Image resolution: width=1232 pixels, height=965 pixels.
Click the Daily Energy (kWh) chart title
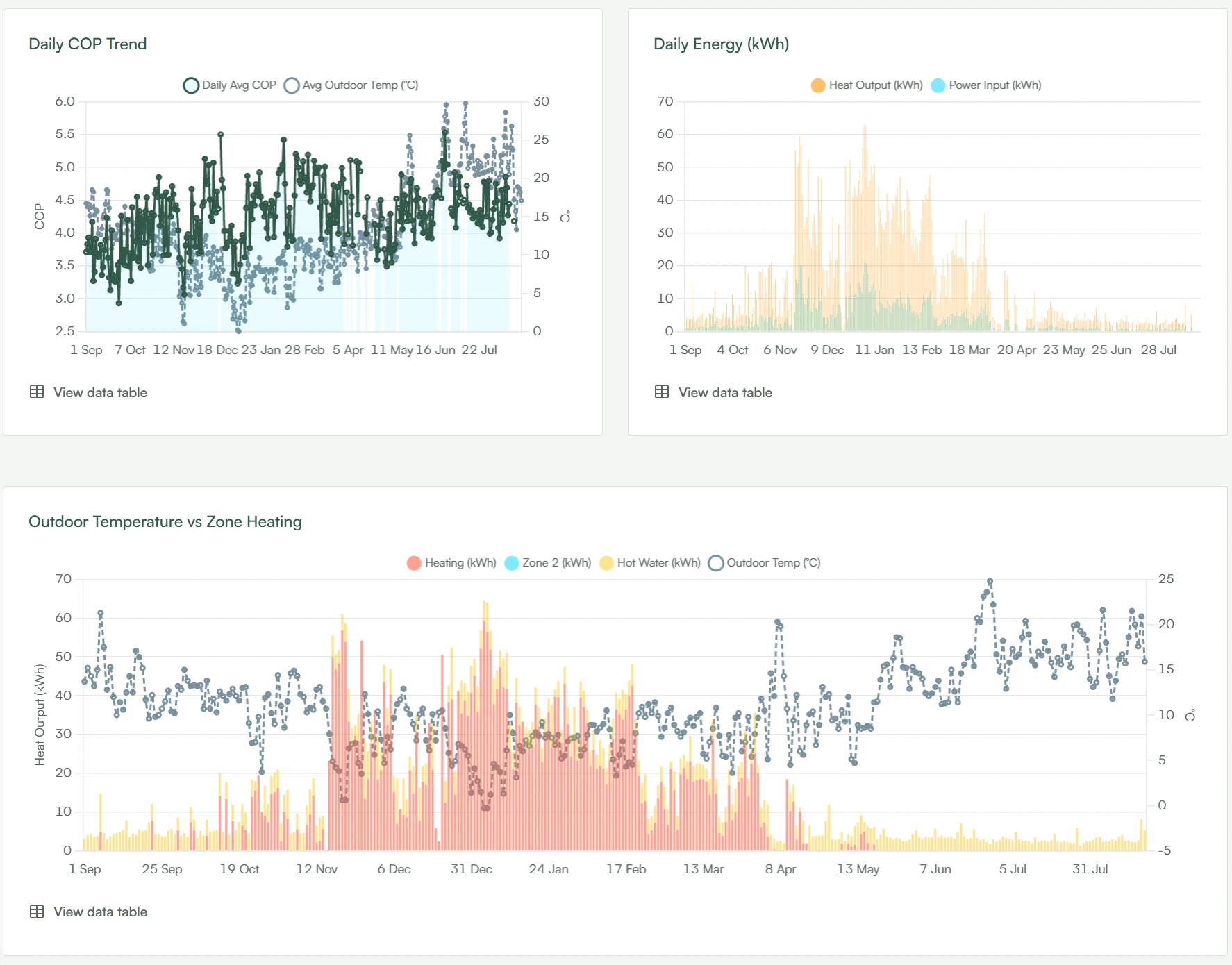click(721, 44)
